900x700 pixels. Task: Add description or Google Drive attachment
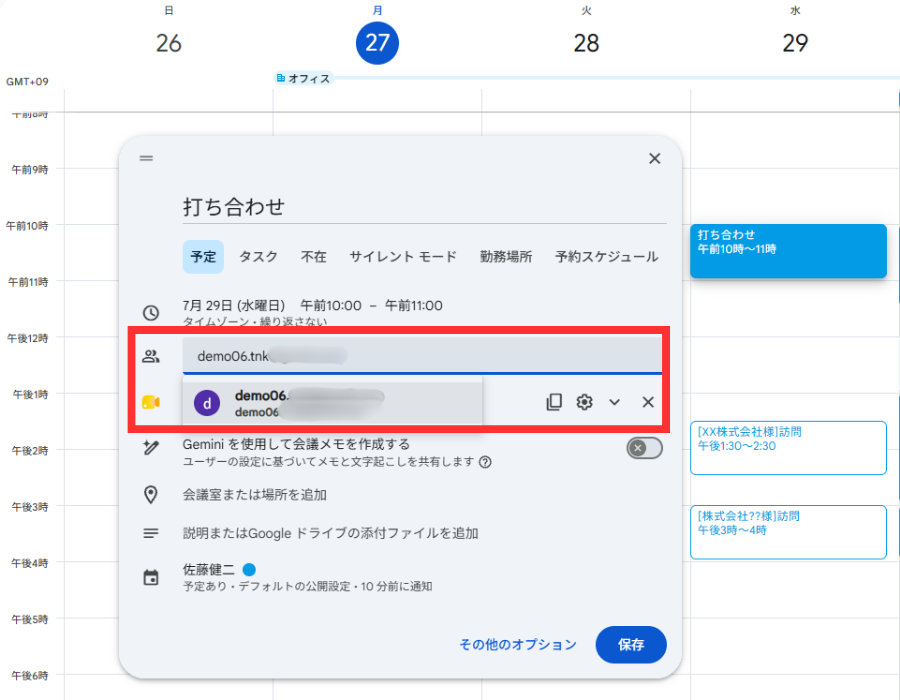[x=331, y=534]
